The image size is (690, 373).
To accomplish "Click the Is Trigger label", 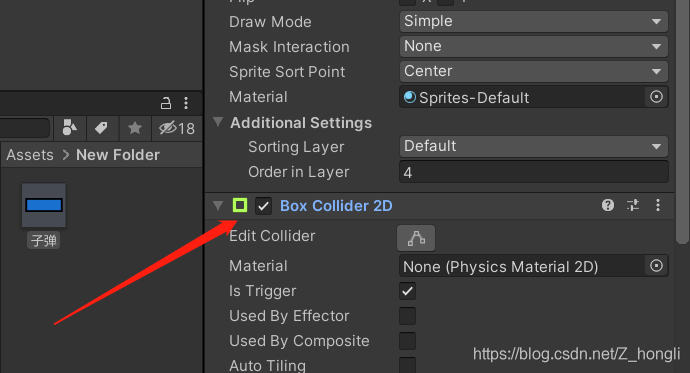I will pos(262,291).
